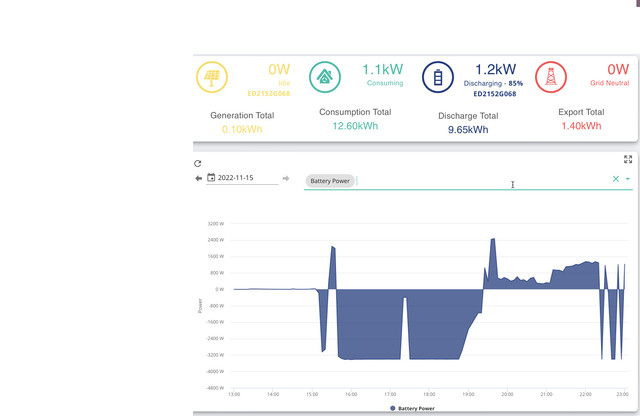Screen dimensions: 640x416
Task: Open the series selector dropdown arrow
Action: tap(628, 179)
